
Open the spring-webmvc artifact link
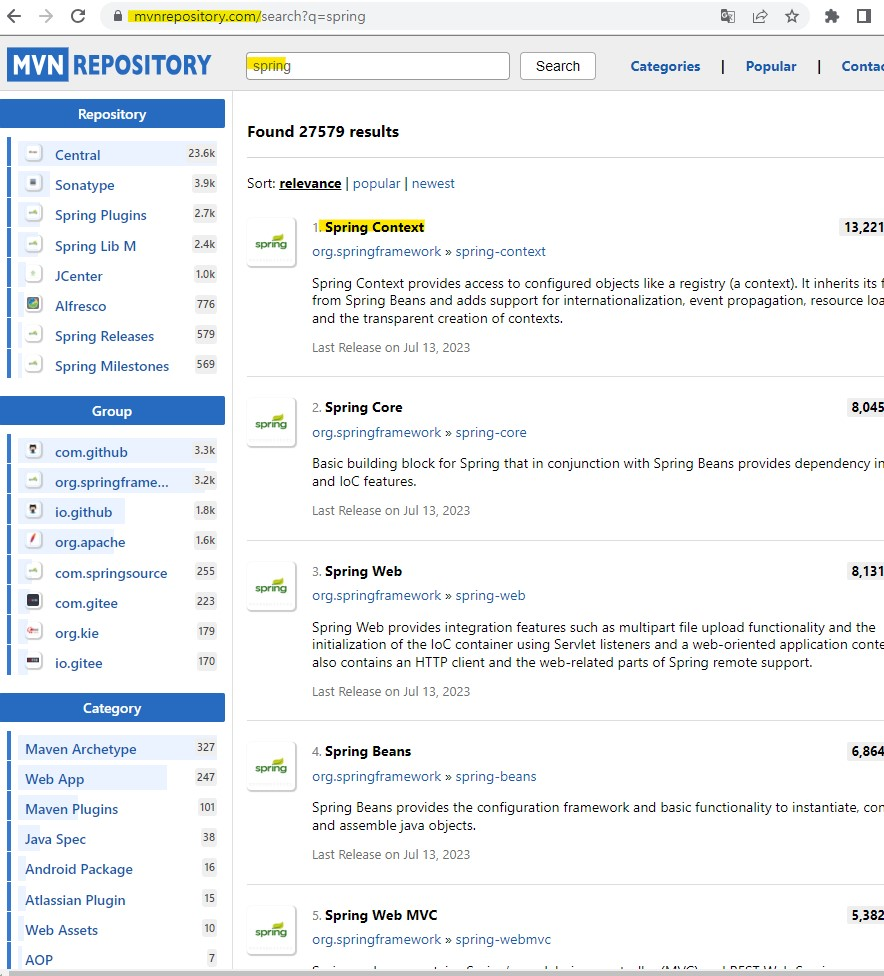[503, 940]
